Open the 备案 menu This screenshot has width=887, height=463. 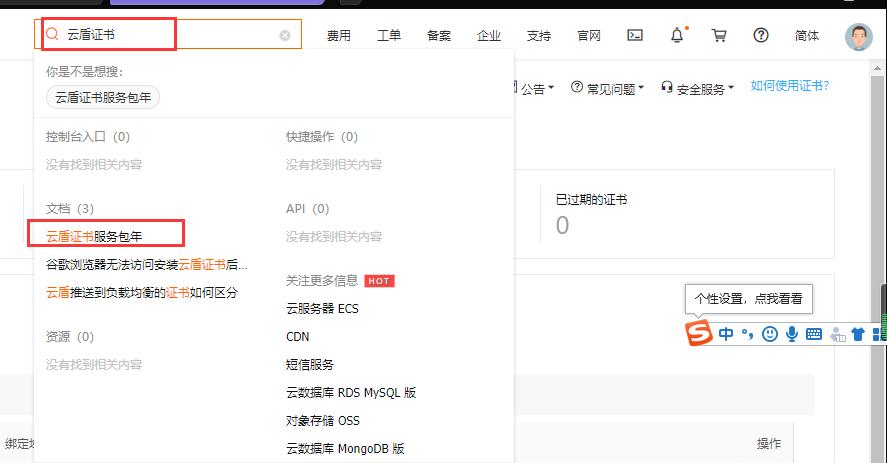pos(438,36)
